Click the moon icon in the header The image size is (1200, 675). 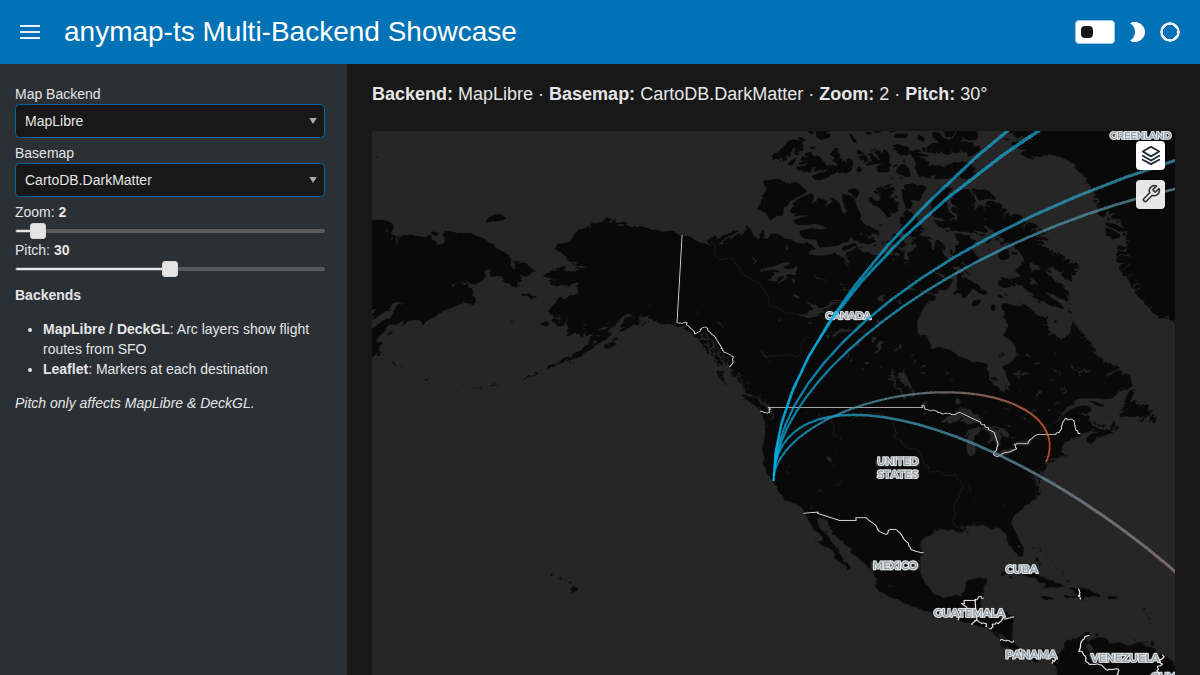pos(1136,32)
